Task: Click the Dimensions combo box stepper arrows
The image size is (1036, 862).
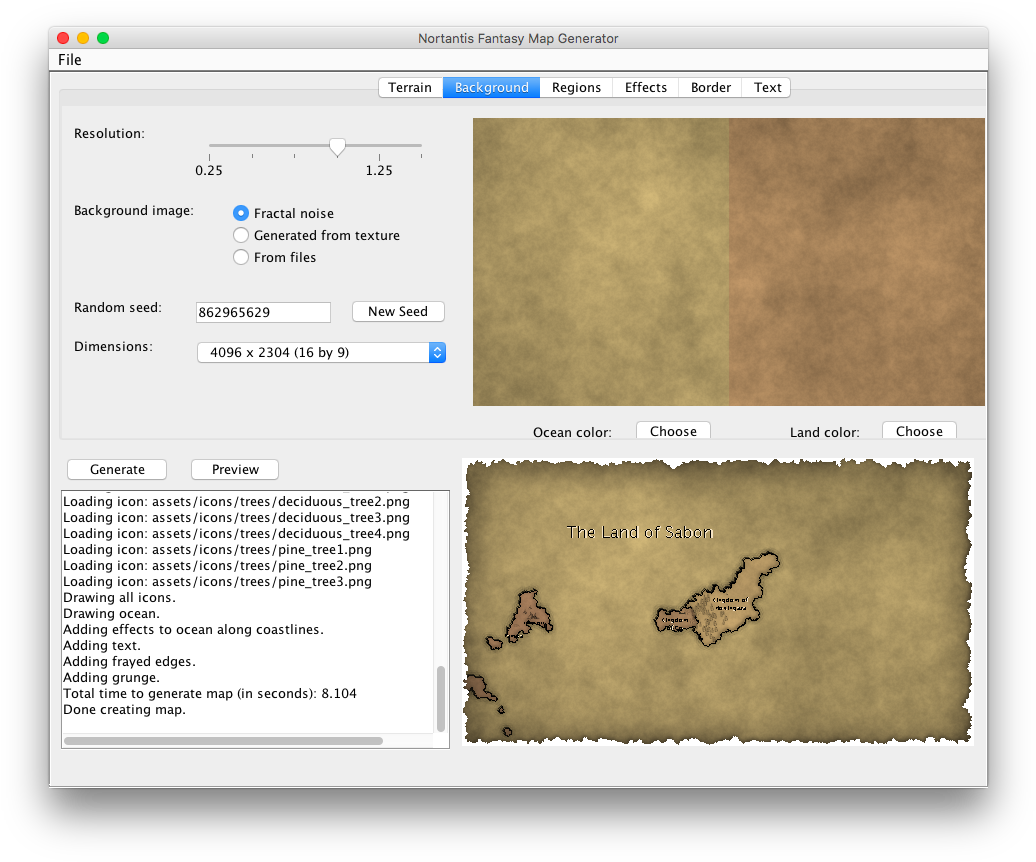Action: pos(437,352)
